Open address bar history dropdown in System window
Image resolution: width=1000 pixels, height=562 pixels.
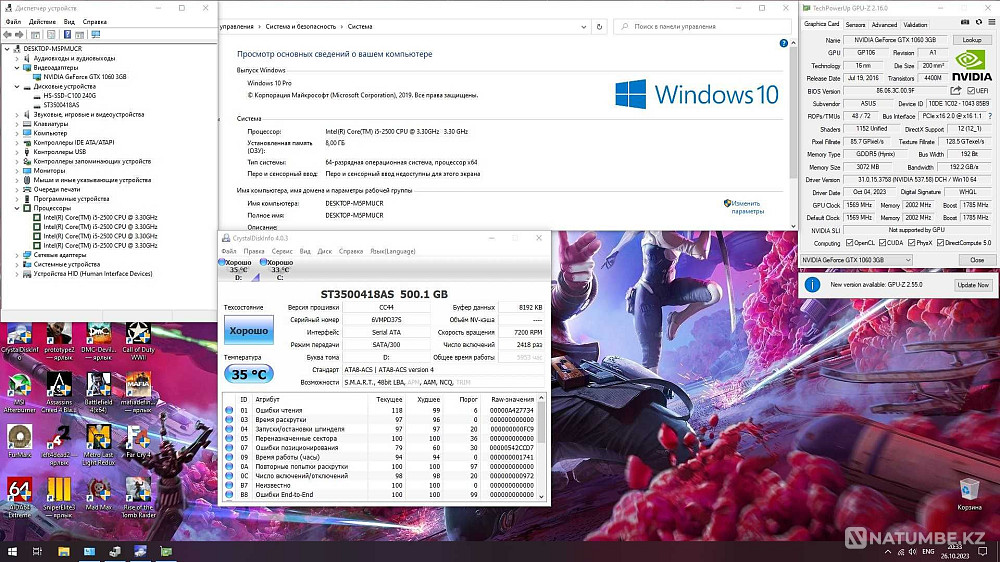point(583,27)
